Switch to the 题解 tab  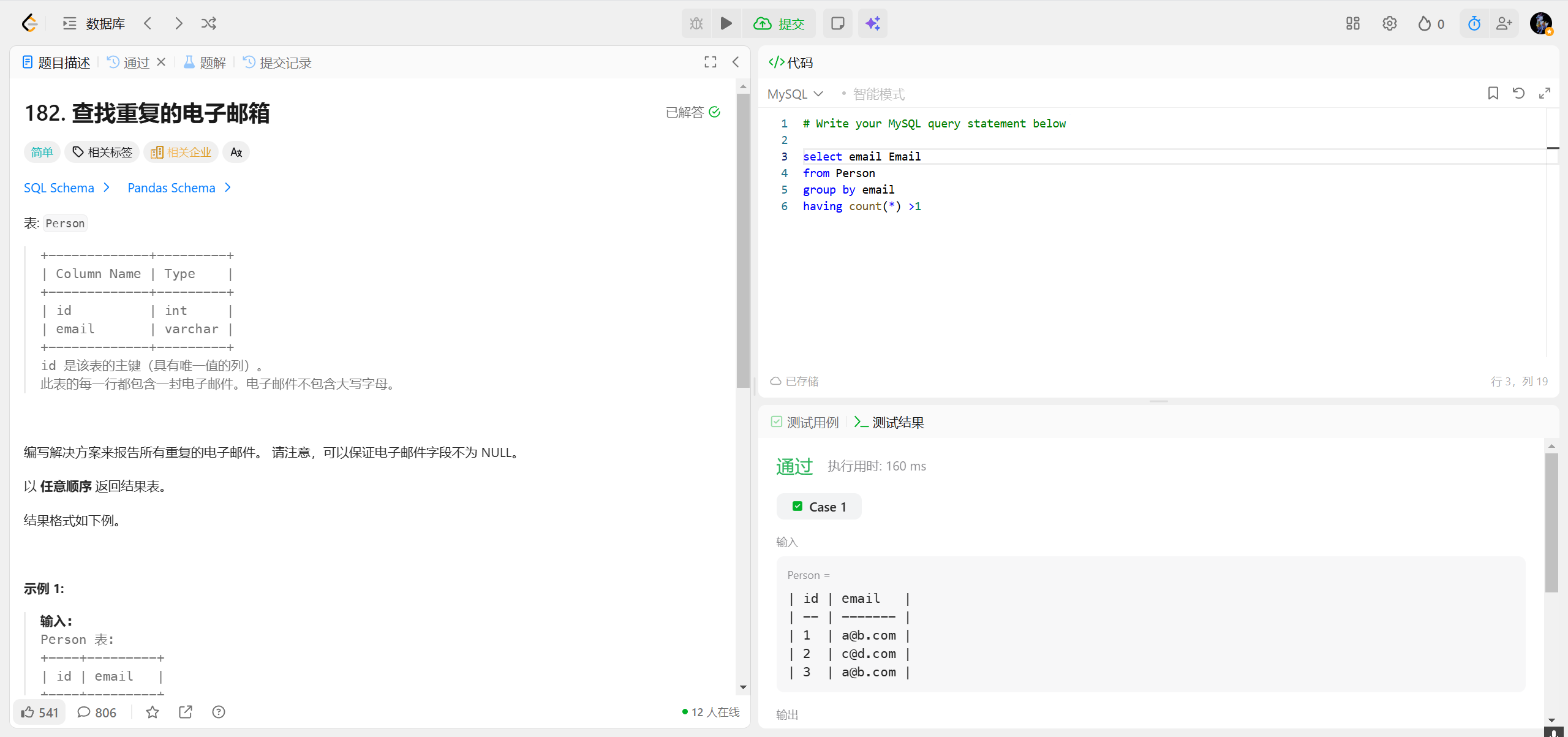click(205, 62)
